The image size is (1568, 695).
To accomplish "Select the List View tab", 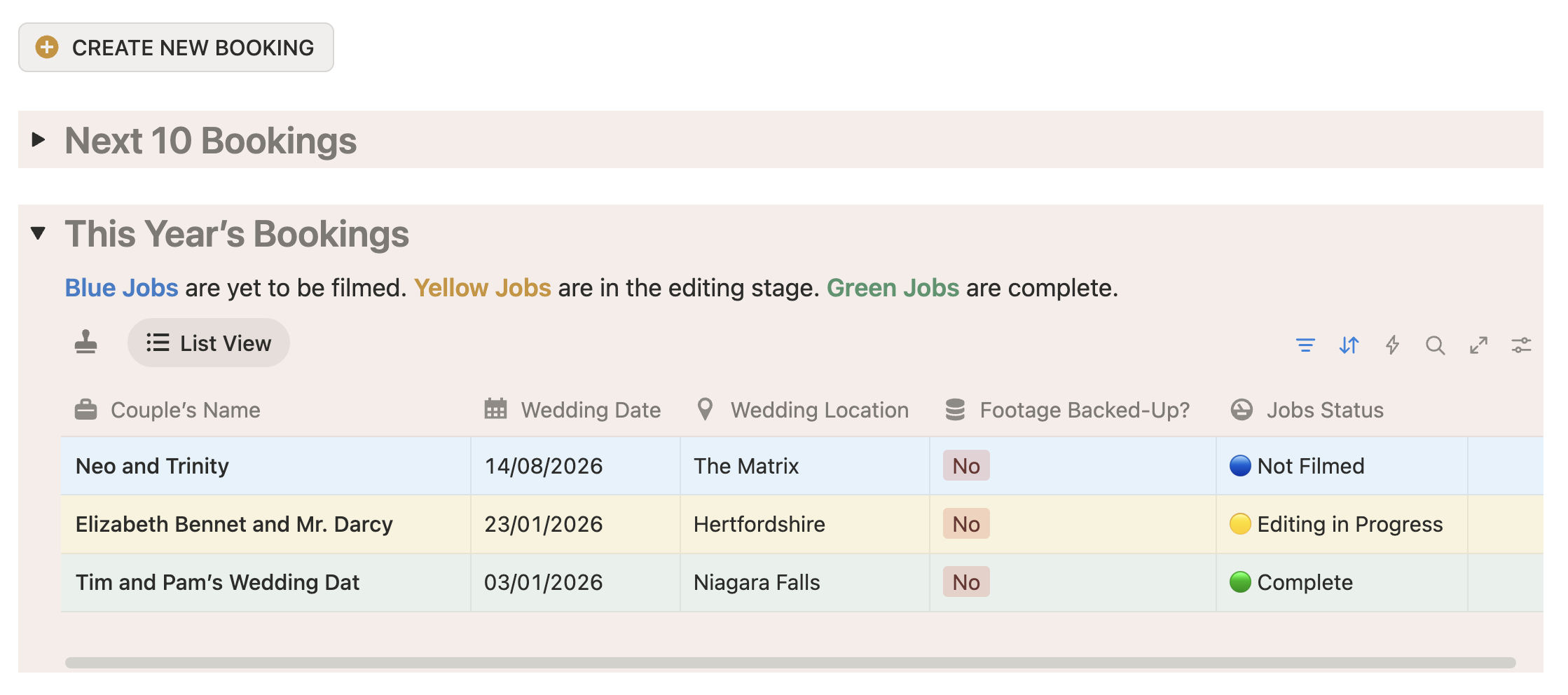I will (x=209, y=343).
